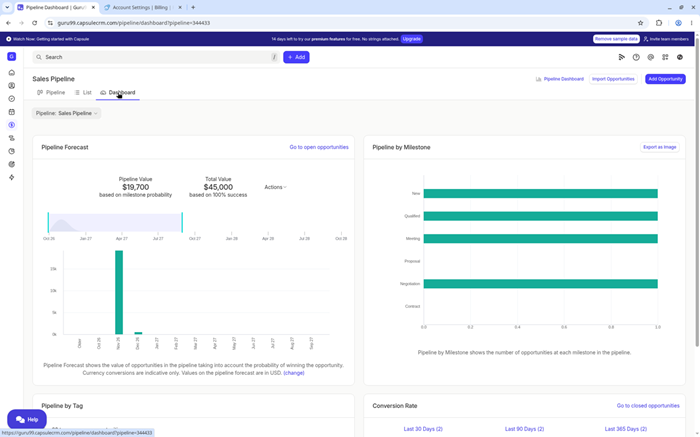Select the dollar Sales Pipeline sidebar icon

pyautogui.click(x=12, y=125)
